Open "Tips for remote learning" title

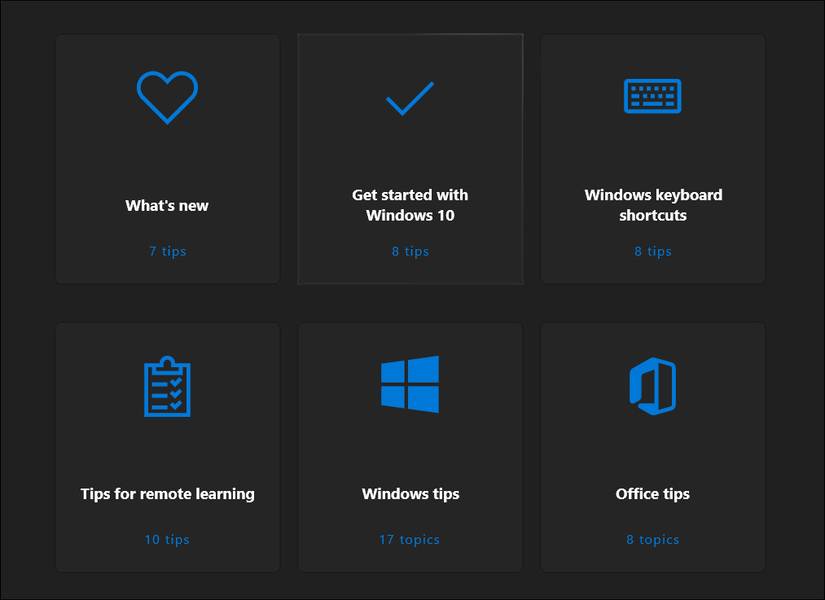167,494
